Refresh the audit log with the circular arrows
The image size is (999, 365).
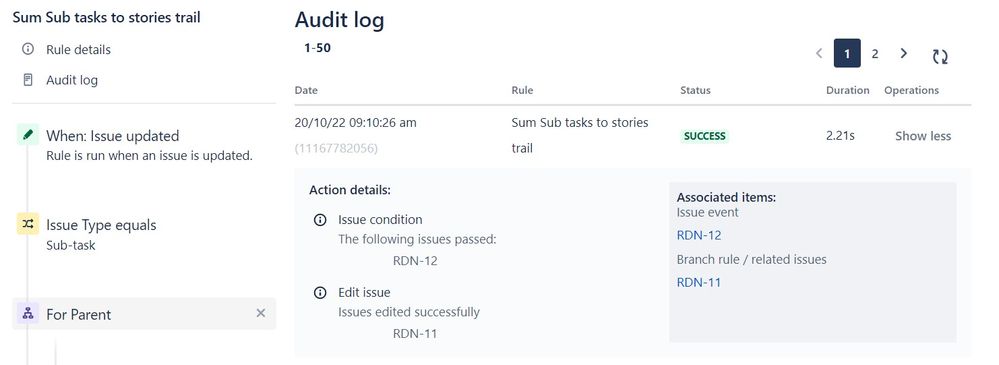point(940,56)
